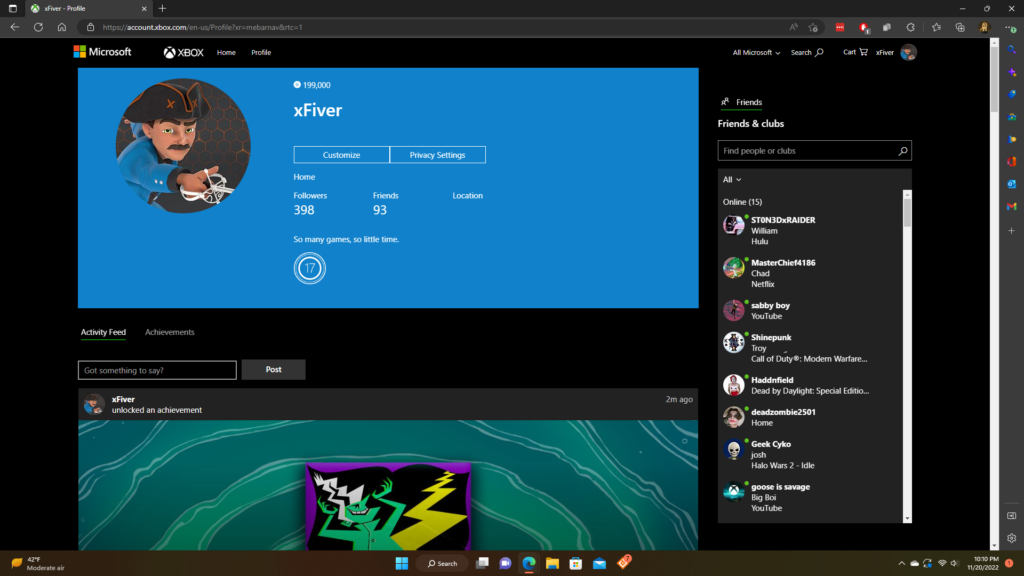Click the Search magnifier in site header
1024x576 pixels.
(x=807, y=52)
